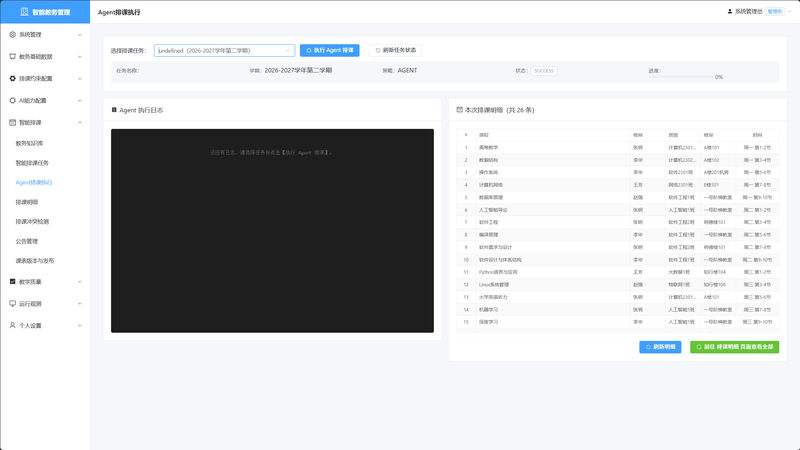The width and height of the screenshot is (800, 450).
Task: Click the clipboard icon in Agent 执行日志 header
Action: click(x=114, y=110)
